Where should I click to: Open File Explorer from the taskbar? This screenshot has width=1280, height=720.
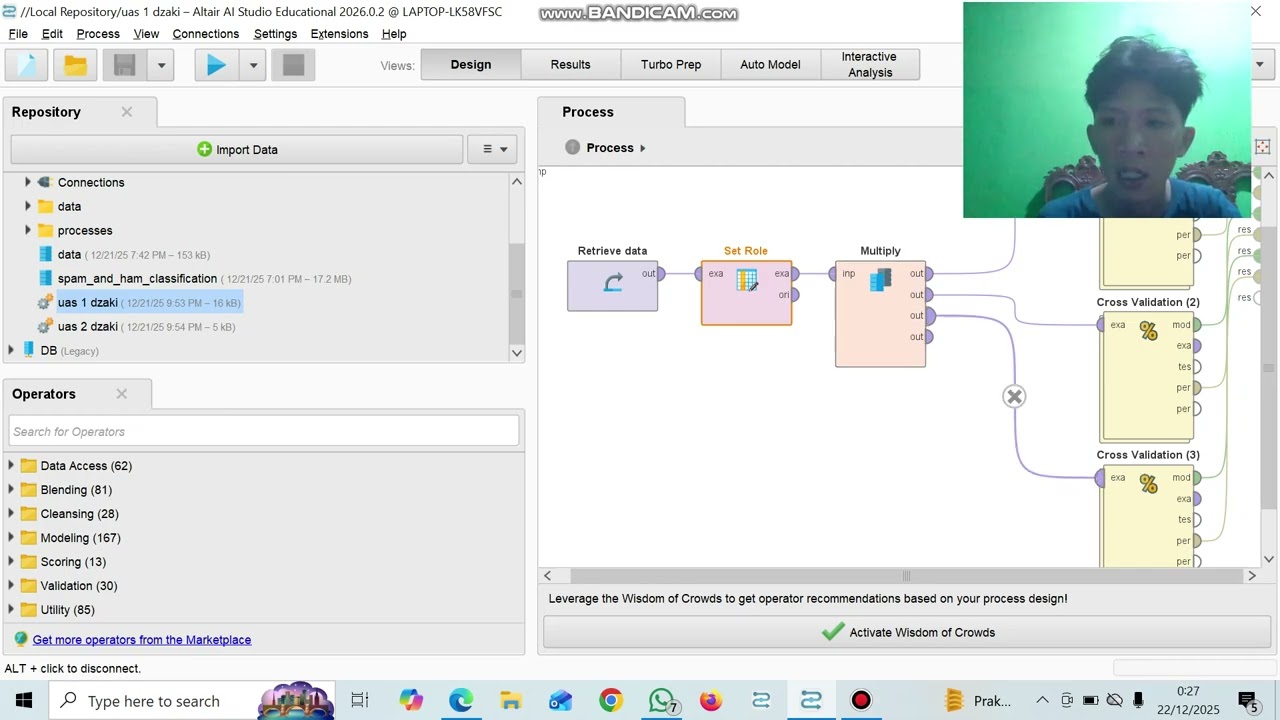click(x=511, y=701)
